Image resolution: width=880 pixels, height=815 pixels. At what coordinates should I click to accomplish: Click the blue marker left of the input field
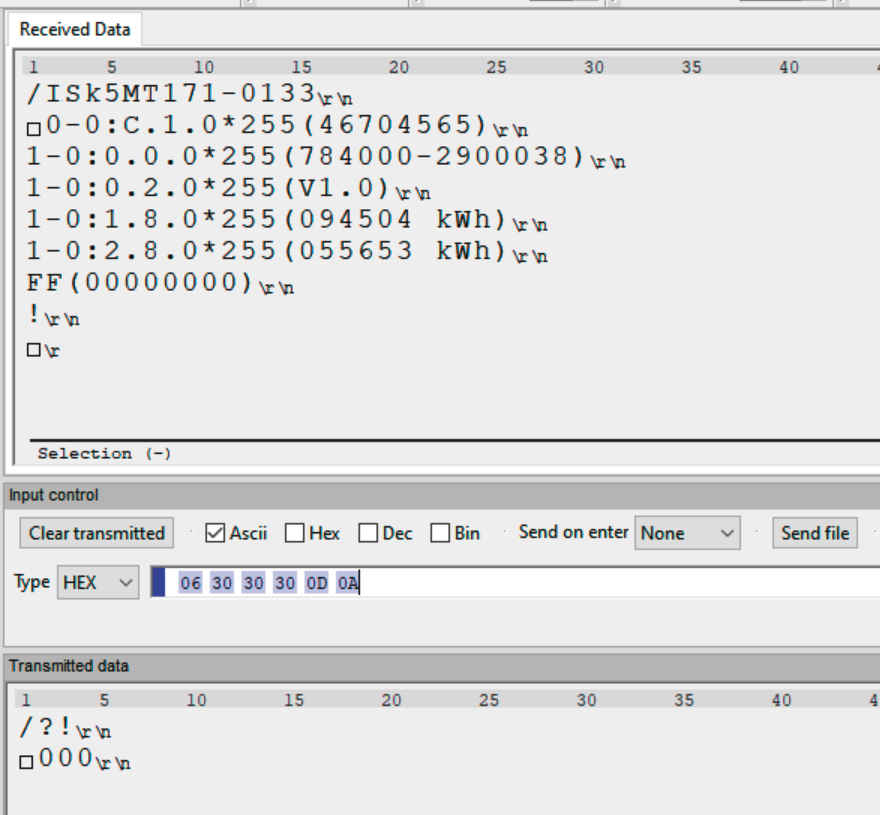tap(158, 582)
